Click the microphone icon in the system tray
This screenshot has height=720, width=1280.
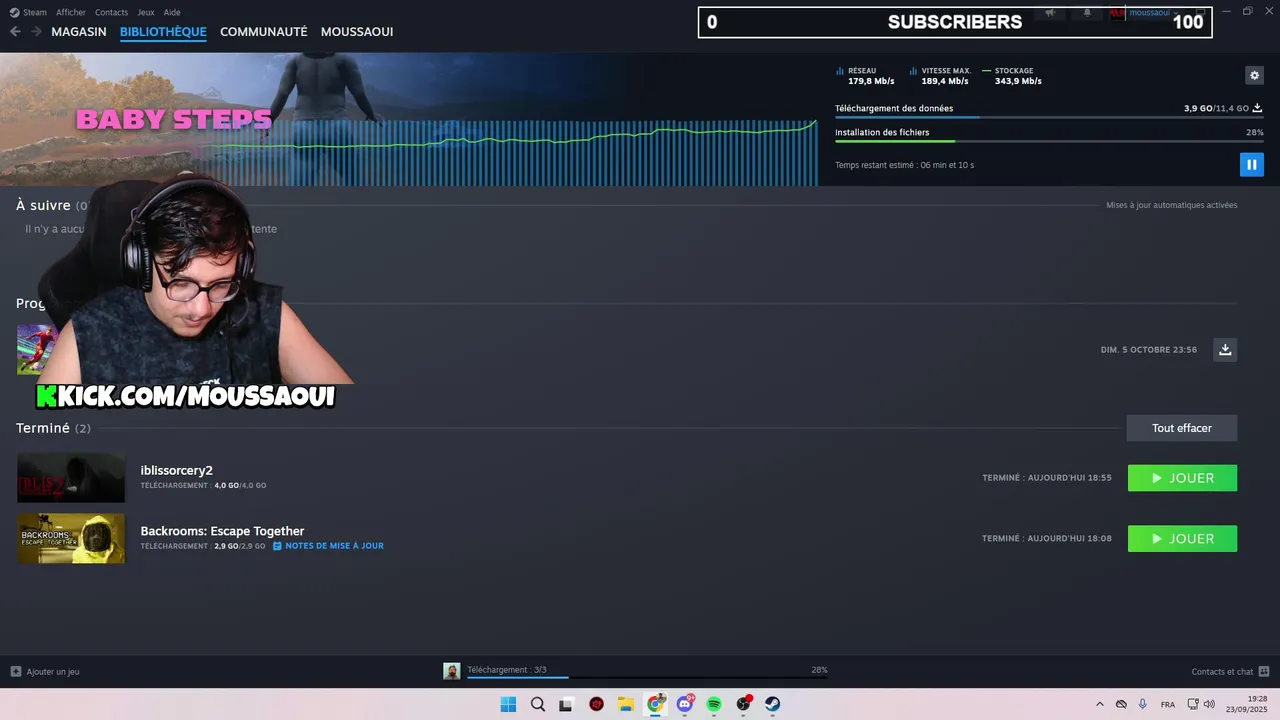(x=1142, y=704)
